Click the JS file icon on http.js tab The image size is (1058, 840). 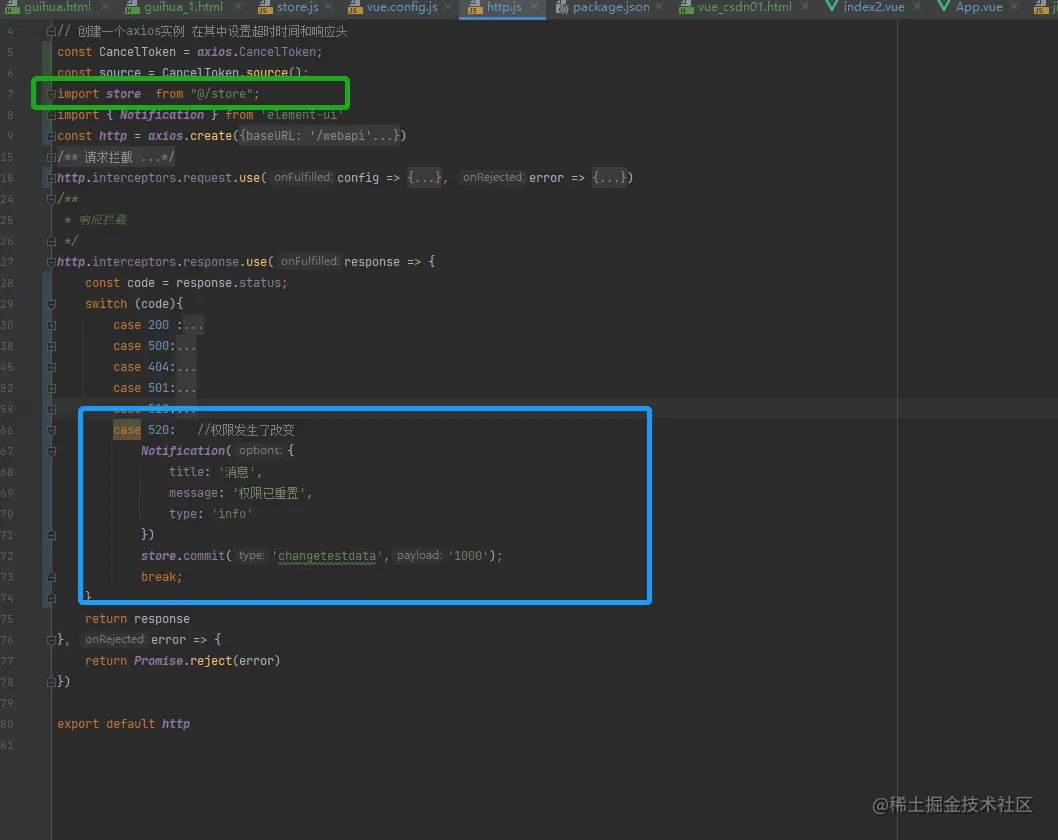(x=474, y=7)
